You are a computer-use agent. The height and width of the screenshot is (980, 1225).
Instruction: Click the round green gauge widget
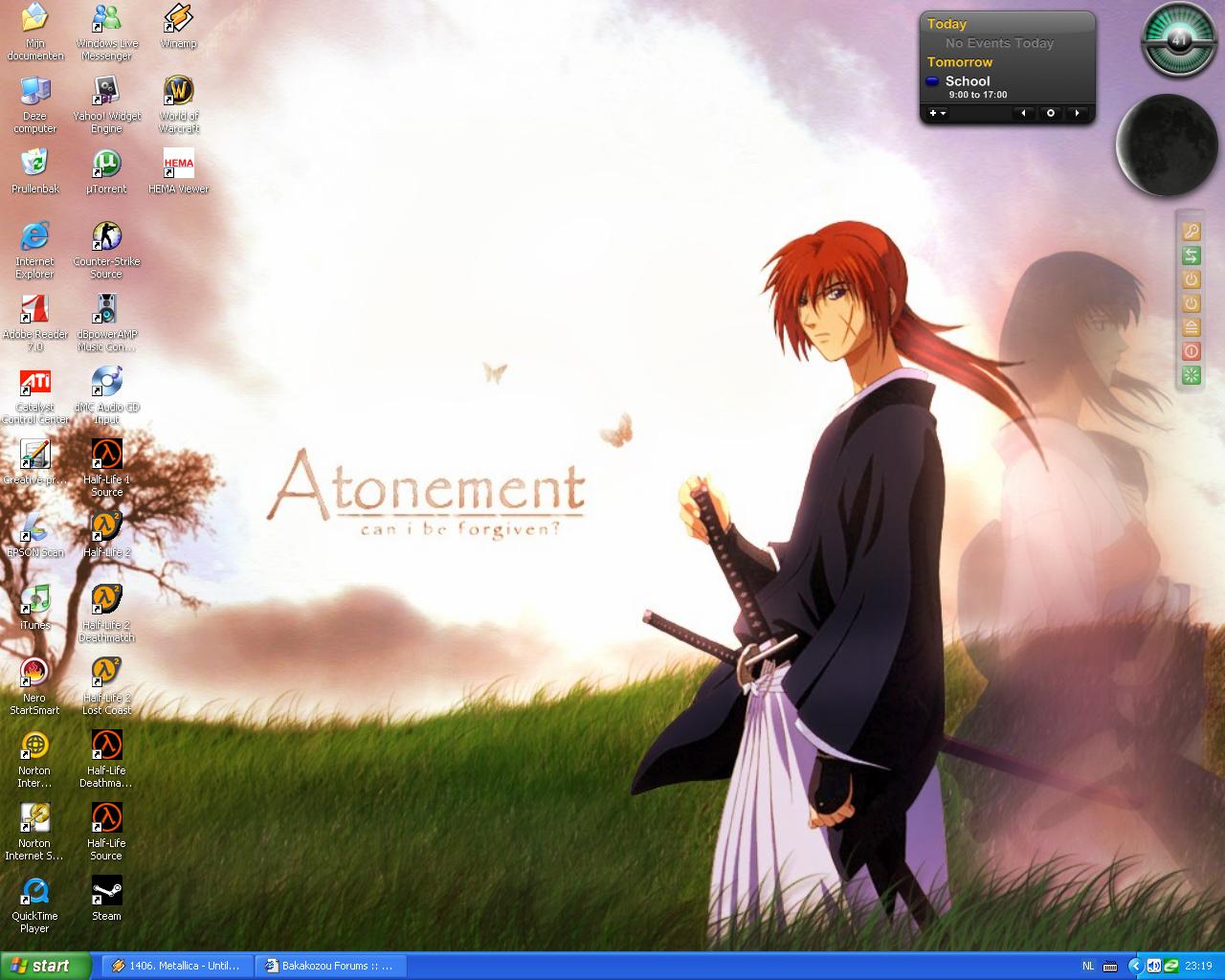pos(1179,40)
